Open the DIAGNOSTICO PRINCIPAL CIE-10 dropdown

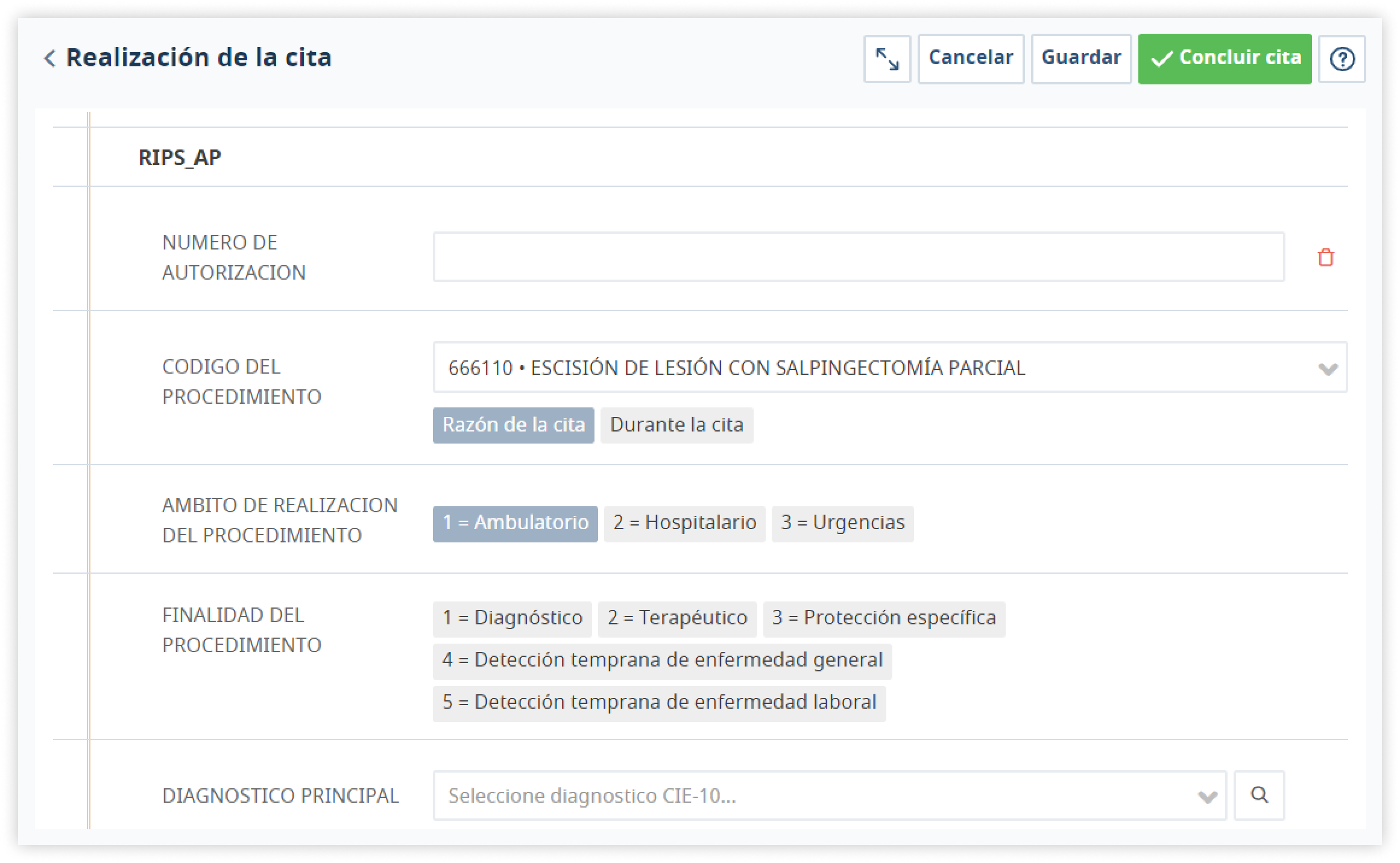[x=830, y=795]
